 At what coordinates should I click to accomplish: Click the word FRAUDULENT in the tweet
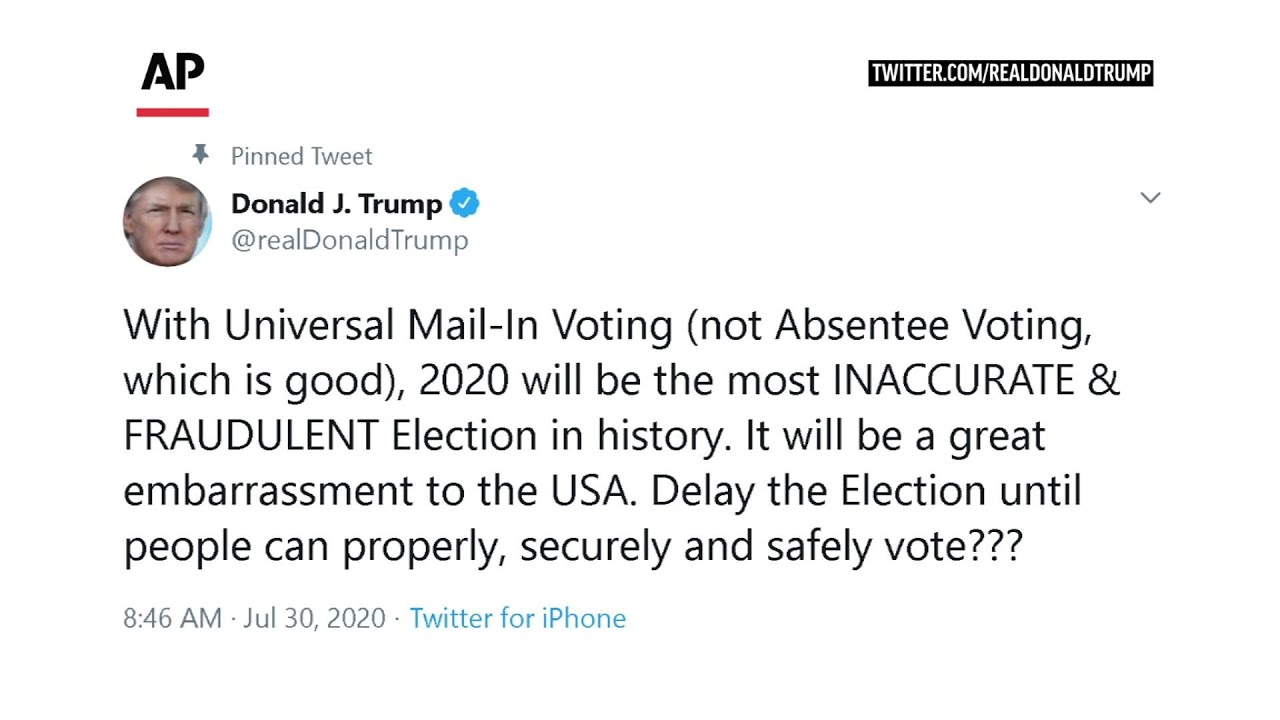[x=250, y=437]
